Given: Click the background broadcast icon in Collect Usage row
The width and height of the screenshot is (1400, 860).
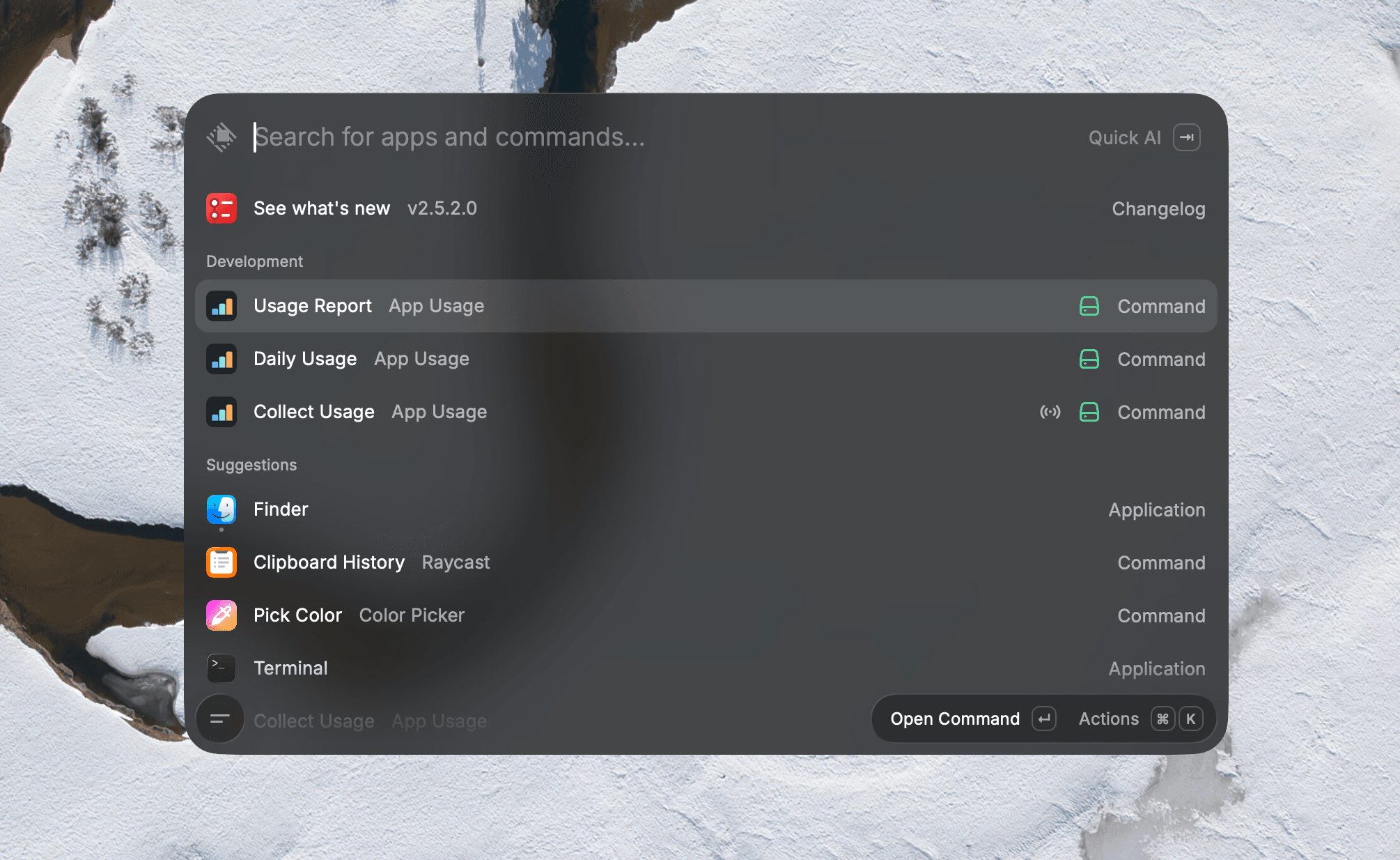Looking at the screenshot, I should [1050, 412].
